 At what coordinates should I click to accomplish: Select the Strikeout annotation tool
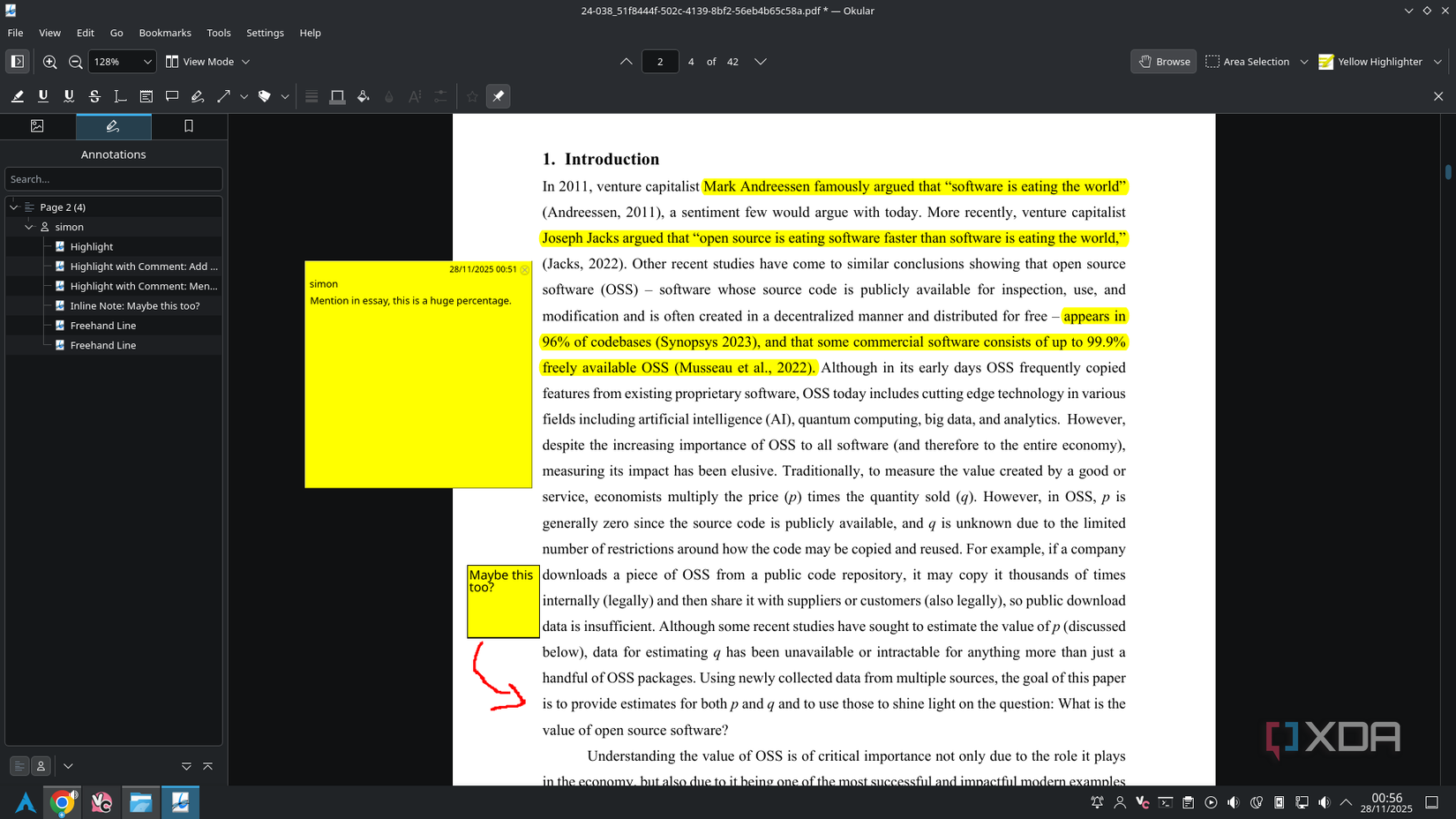click(94, 96)
